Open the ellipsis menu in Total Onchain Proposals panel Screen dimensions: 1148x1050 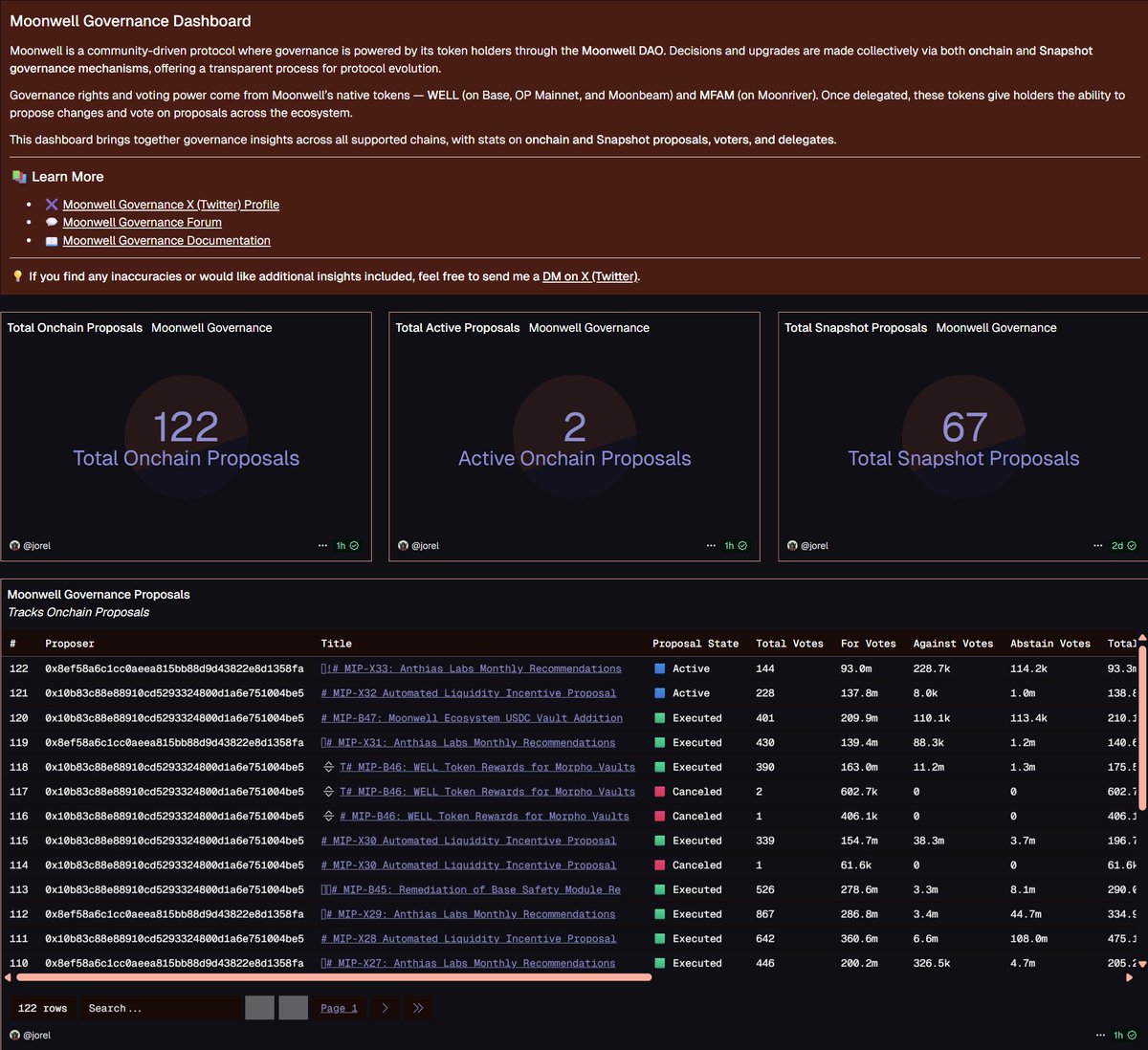(x=323, y=545)
